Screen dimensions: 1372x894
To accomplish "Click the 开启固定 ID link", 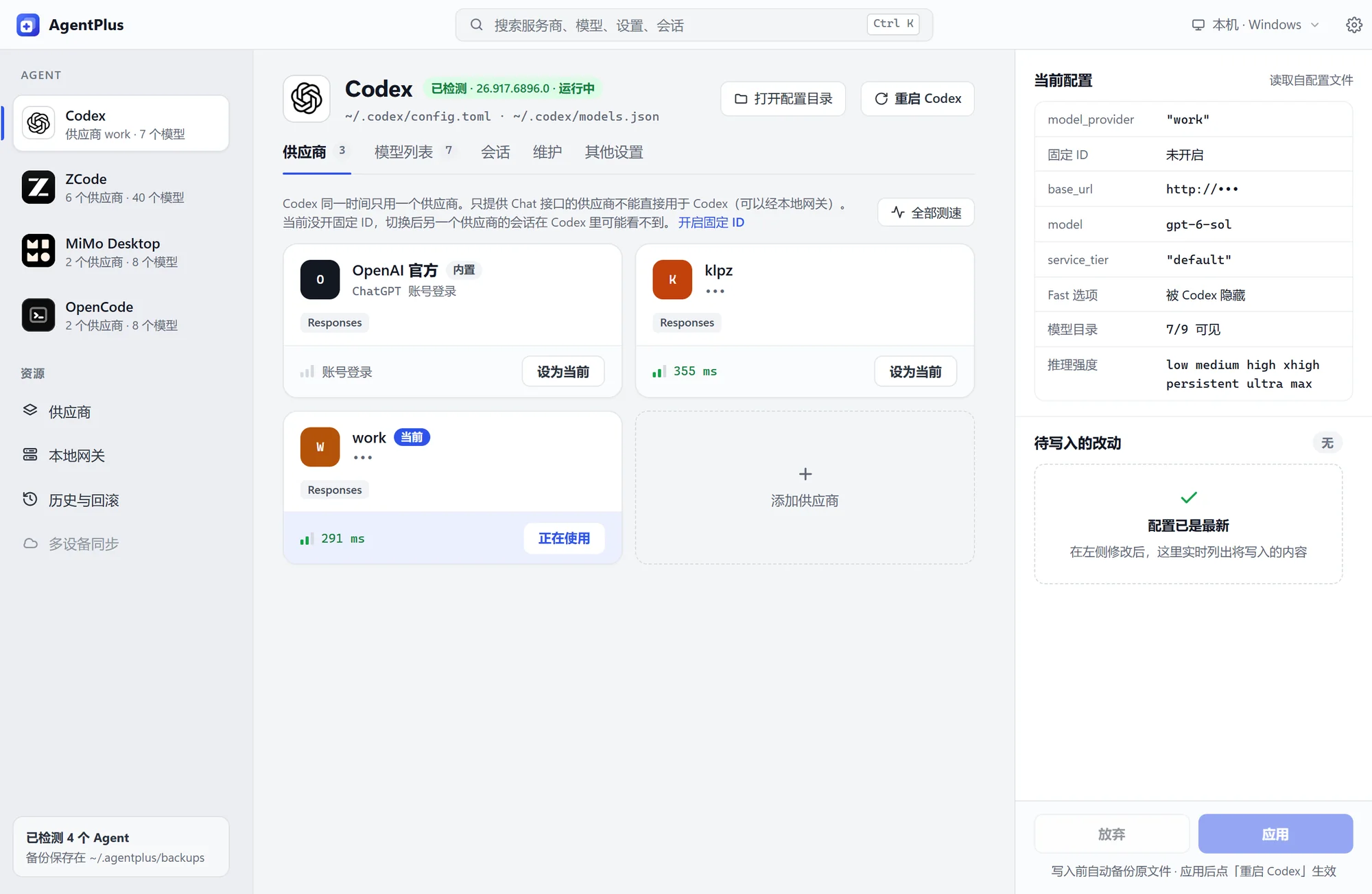I will click(x=711, y=222).
